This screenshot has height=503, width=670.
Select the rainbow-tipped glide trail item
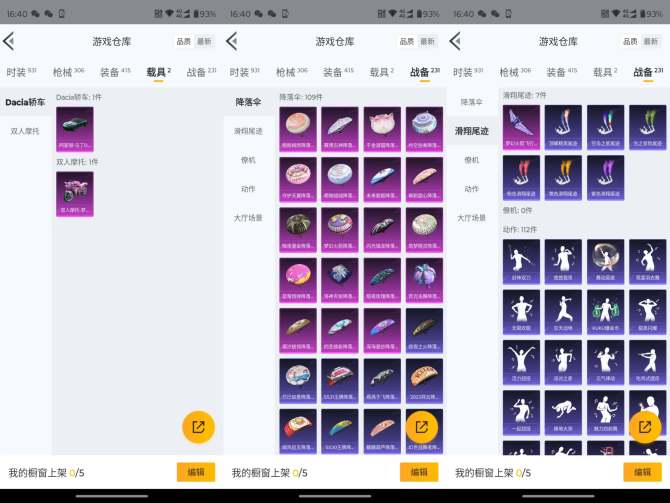tap(605, 127)
